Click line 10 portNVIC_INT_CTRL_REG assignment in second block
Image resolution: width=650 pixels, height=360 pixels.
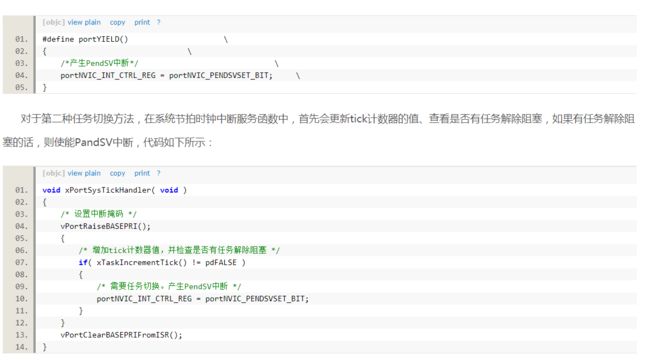coord(203,299)
